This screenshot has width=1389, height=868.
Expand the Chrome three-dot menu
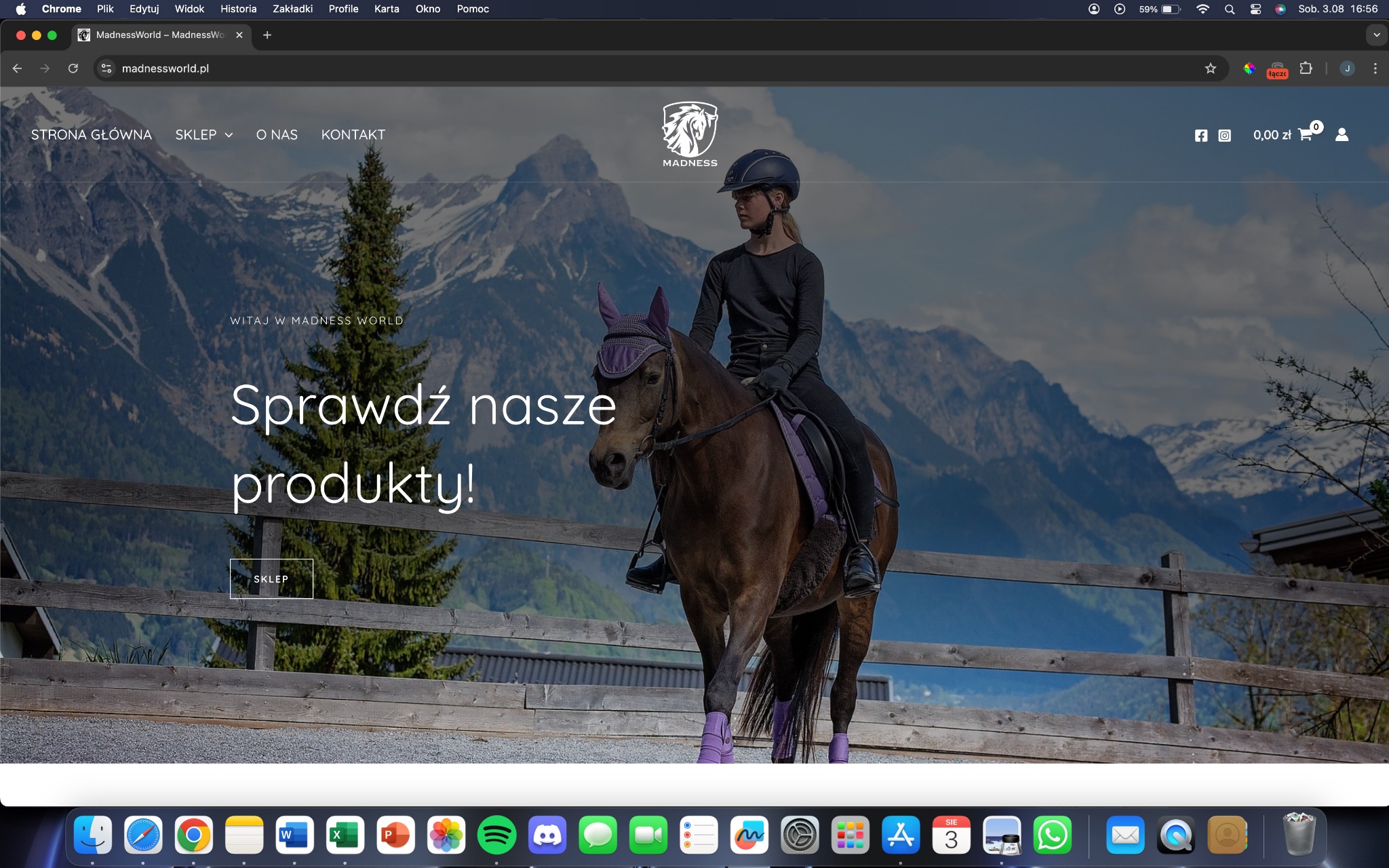click(1375, 68)
